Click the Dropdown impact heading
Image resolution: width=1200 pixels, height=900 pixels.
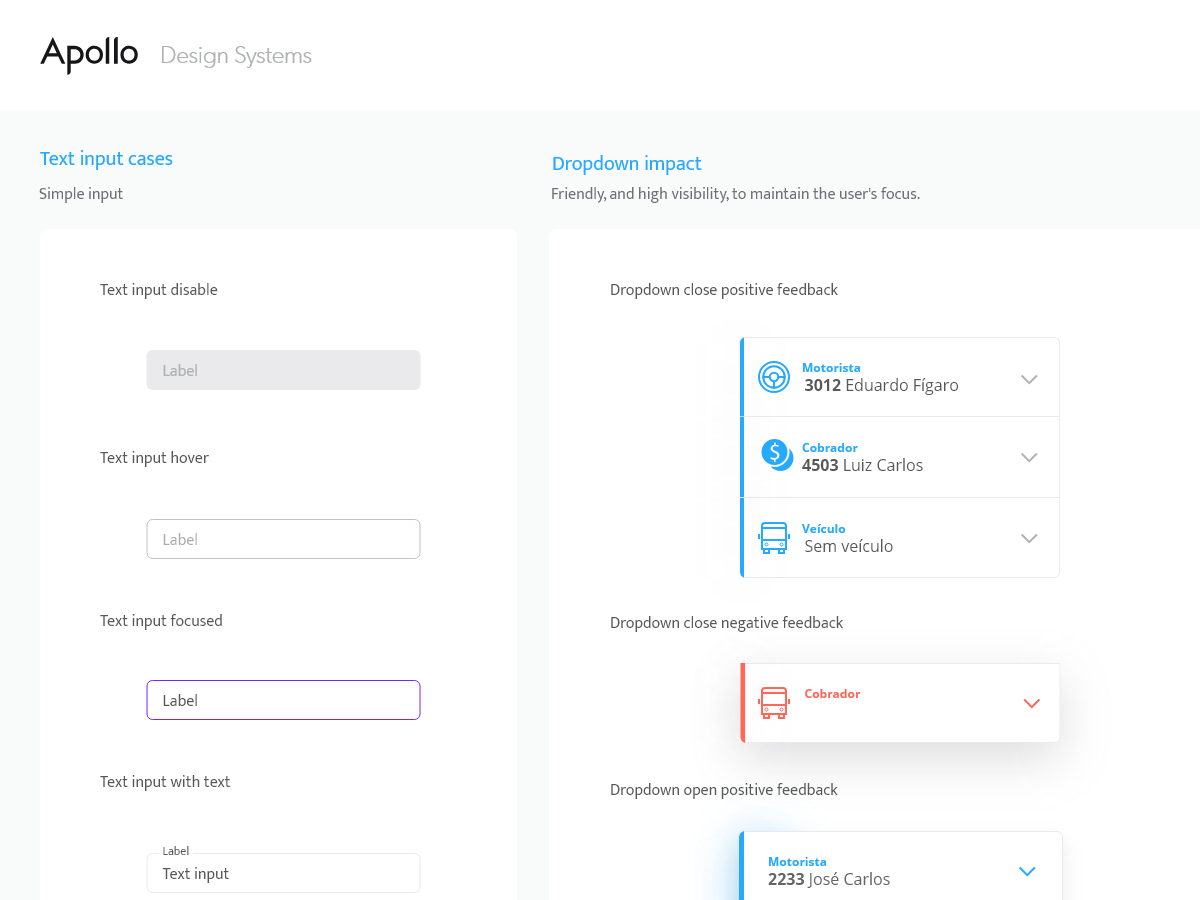click(627, 163)
